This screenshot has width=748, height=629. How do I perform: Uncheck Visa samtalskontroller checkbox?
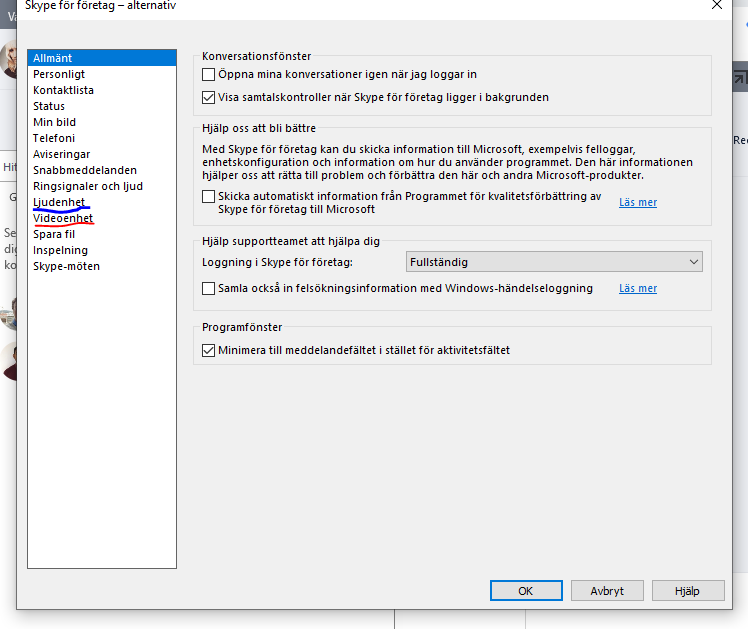(208, 97)
